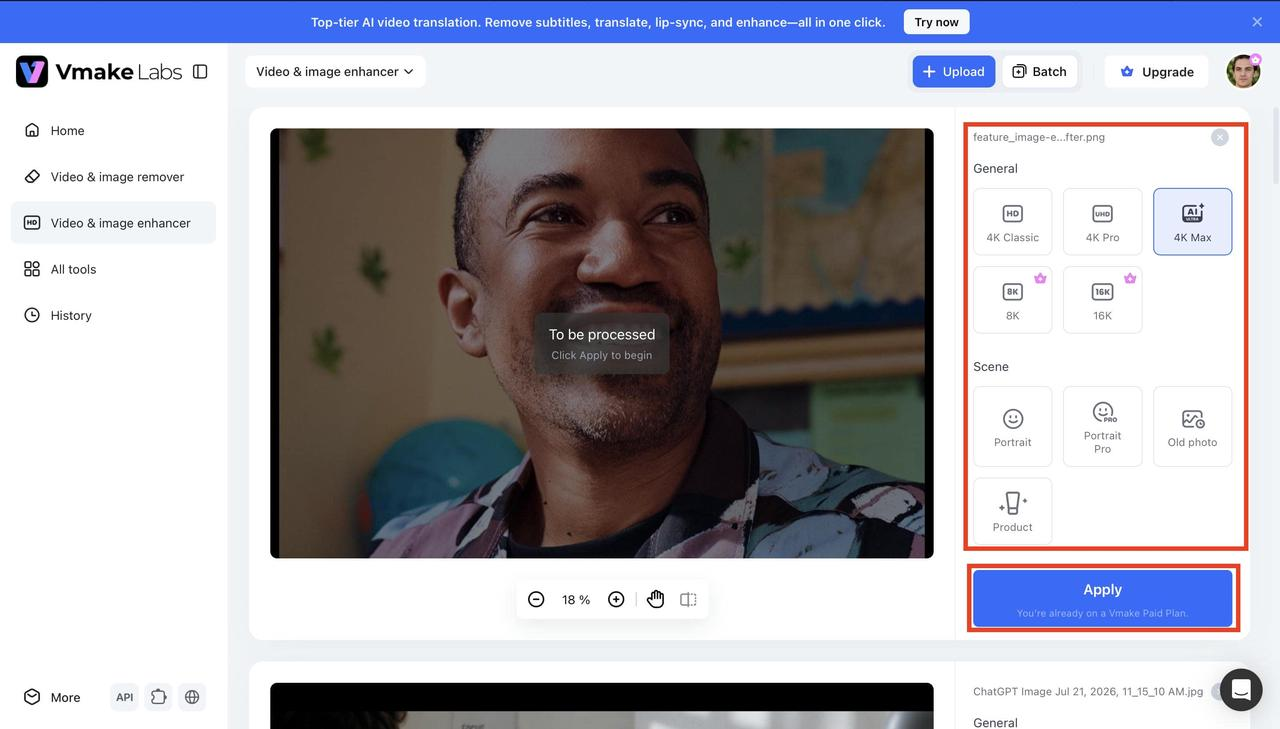Select the Product scene mode

point(1013,511)
